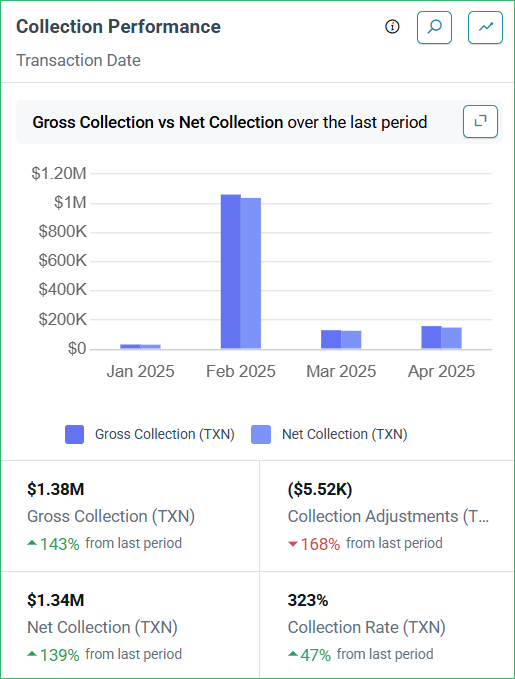Viewport: 515px width, 679px height.
Task: Open the magnifier search button
Action: (x=434, y=28)
